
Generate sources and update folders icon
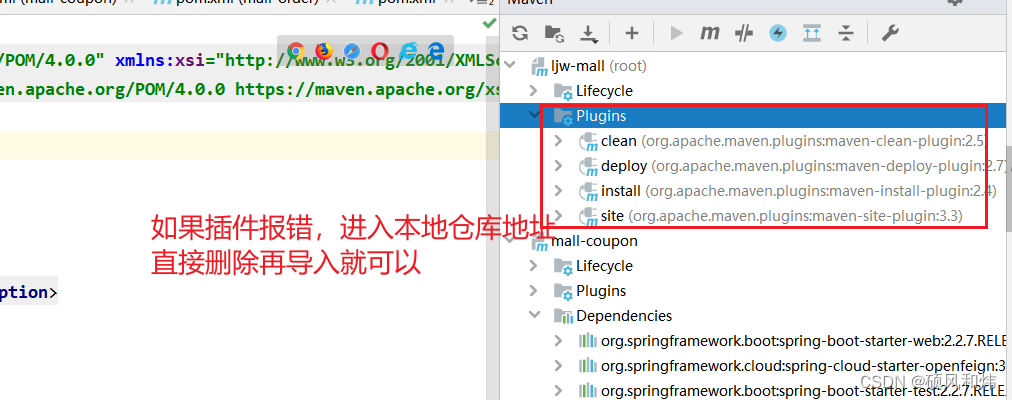(554, 33)
